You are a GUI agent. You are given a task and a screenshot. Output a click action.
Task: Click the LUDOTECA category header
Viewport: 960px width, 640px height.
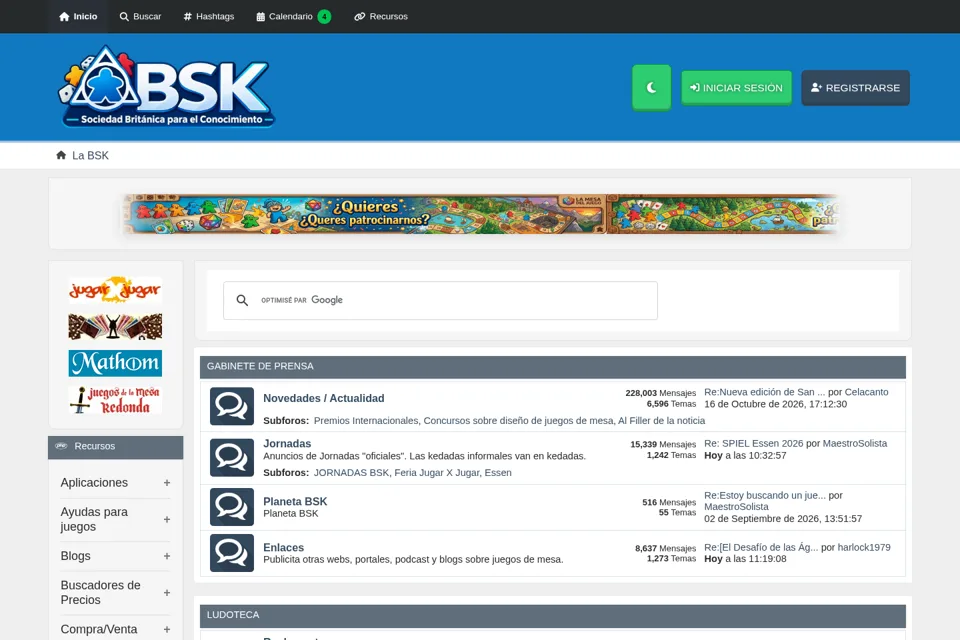pos(552,615)
